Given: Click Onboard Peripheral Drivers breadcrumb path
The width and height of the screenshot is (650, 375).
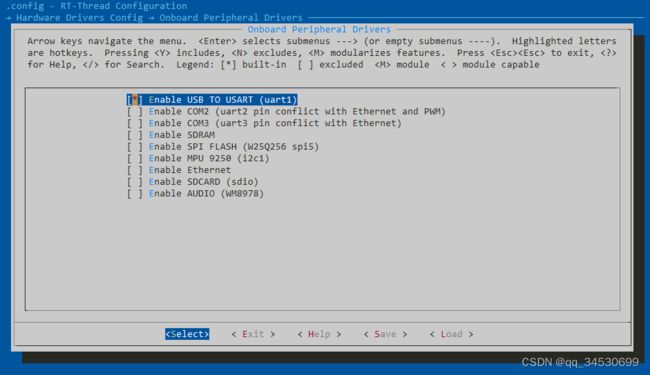Looking at the screenshot, I should point(231,18).
